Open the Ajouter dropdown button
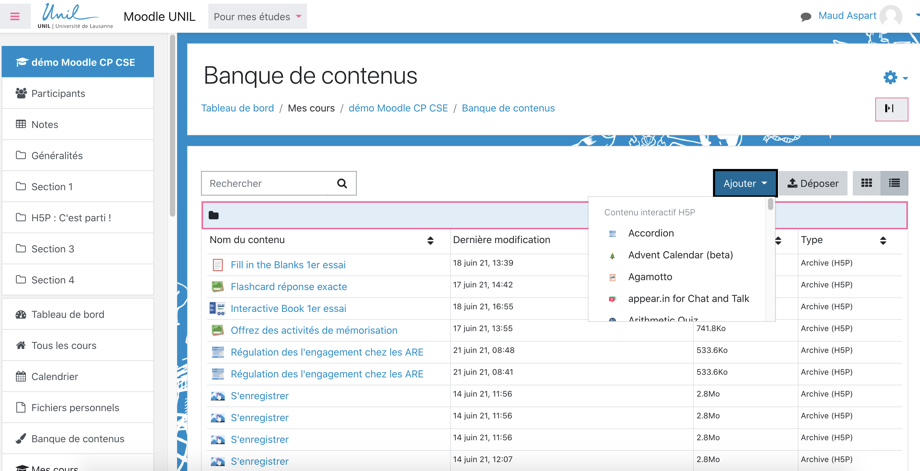Screen dimensions: 920x471 click(745, 184)
